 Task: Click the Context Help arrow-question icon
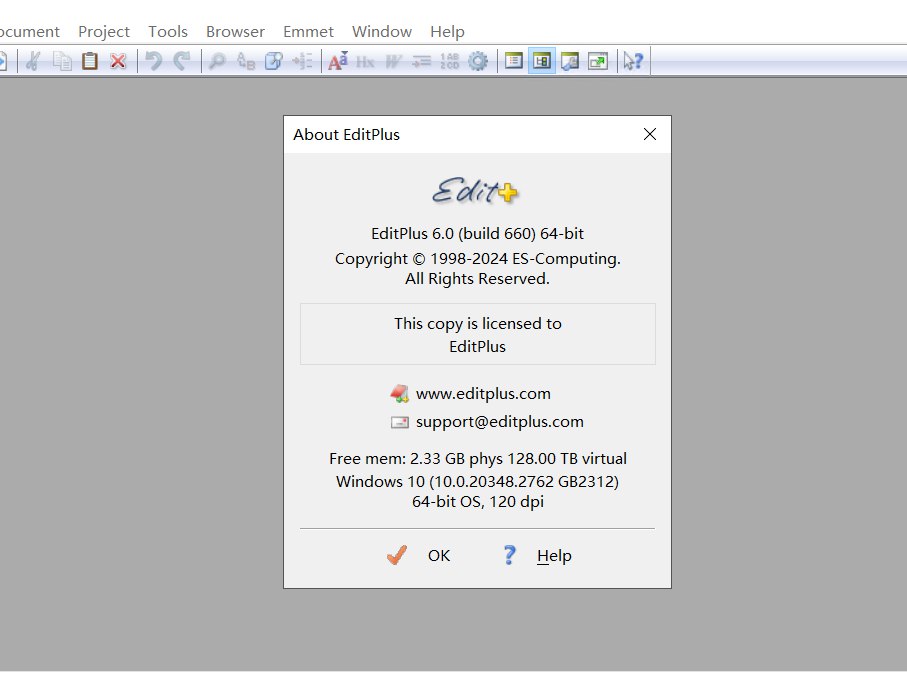click(633, 61)
